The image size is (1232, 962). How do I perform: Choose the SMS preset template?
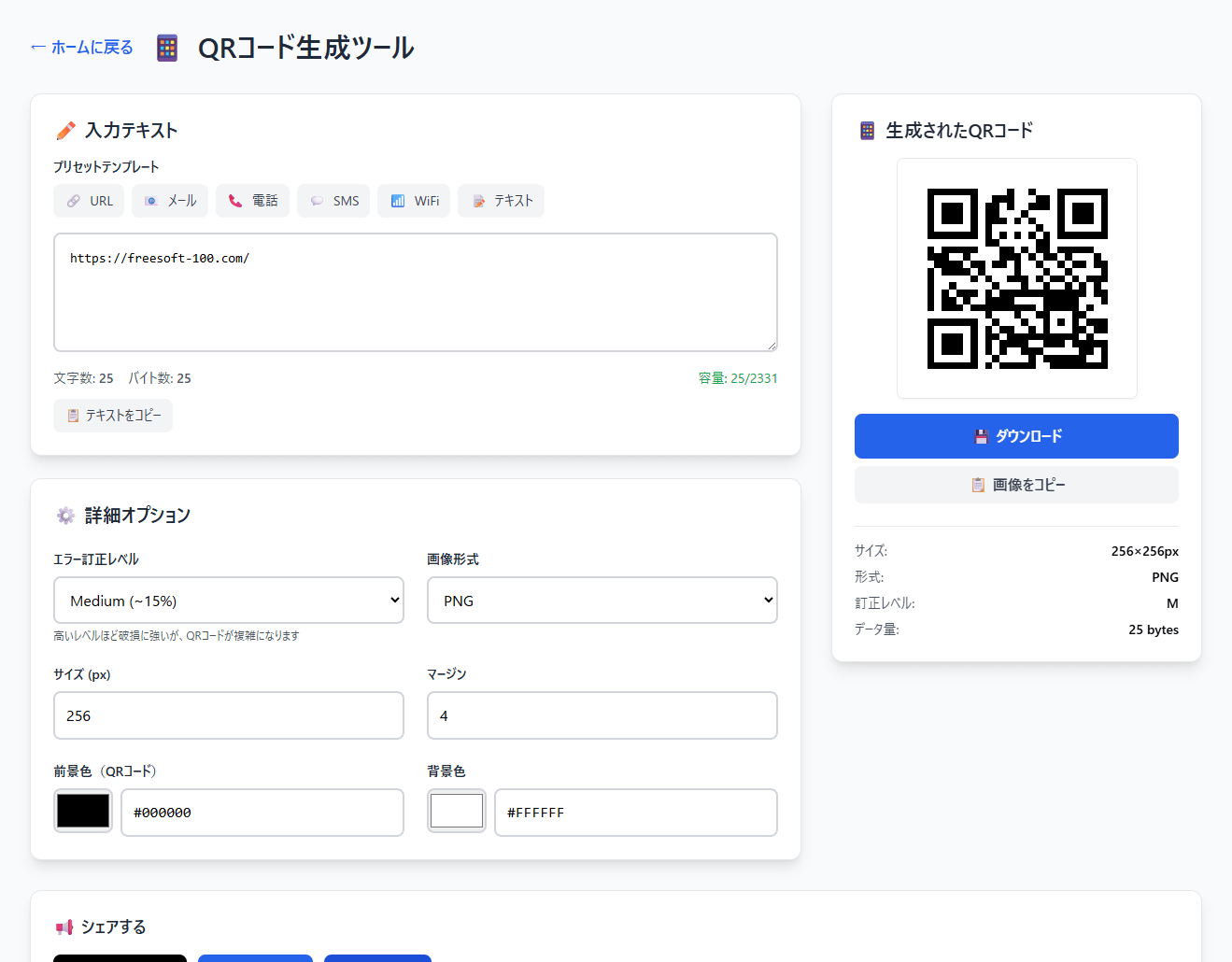pos(333,201)
